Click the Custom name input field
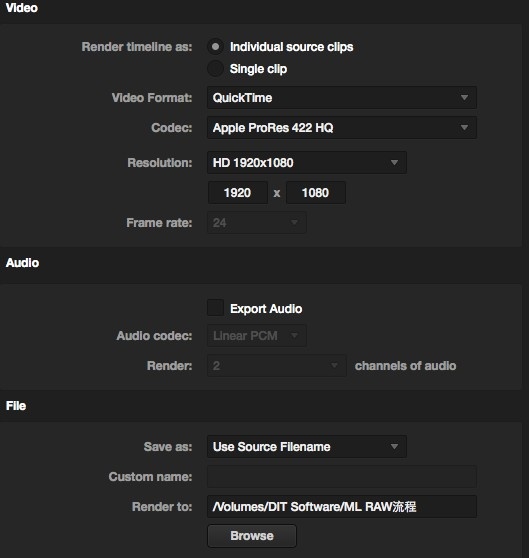529x558 pixels. tap(342, 477)
